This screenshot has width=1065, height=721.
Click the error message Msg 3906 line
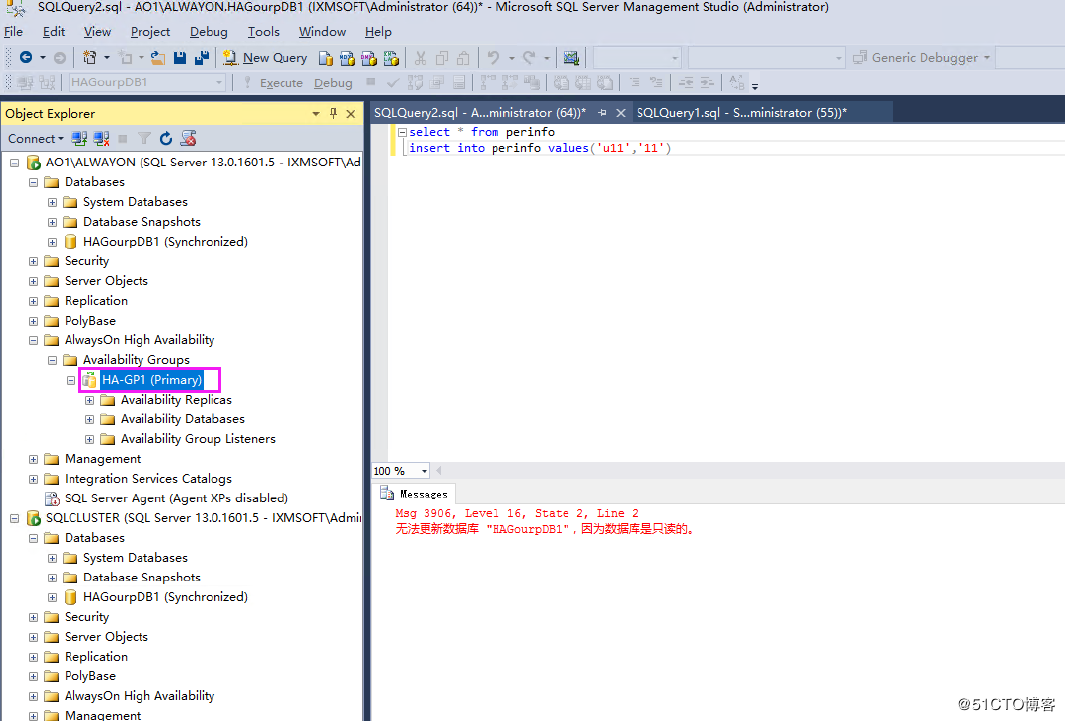pyautogui.click(x=517, y=513)
